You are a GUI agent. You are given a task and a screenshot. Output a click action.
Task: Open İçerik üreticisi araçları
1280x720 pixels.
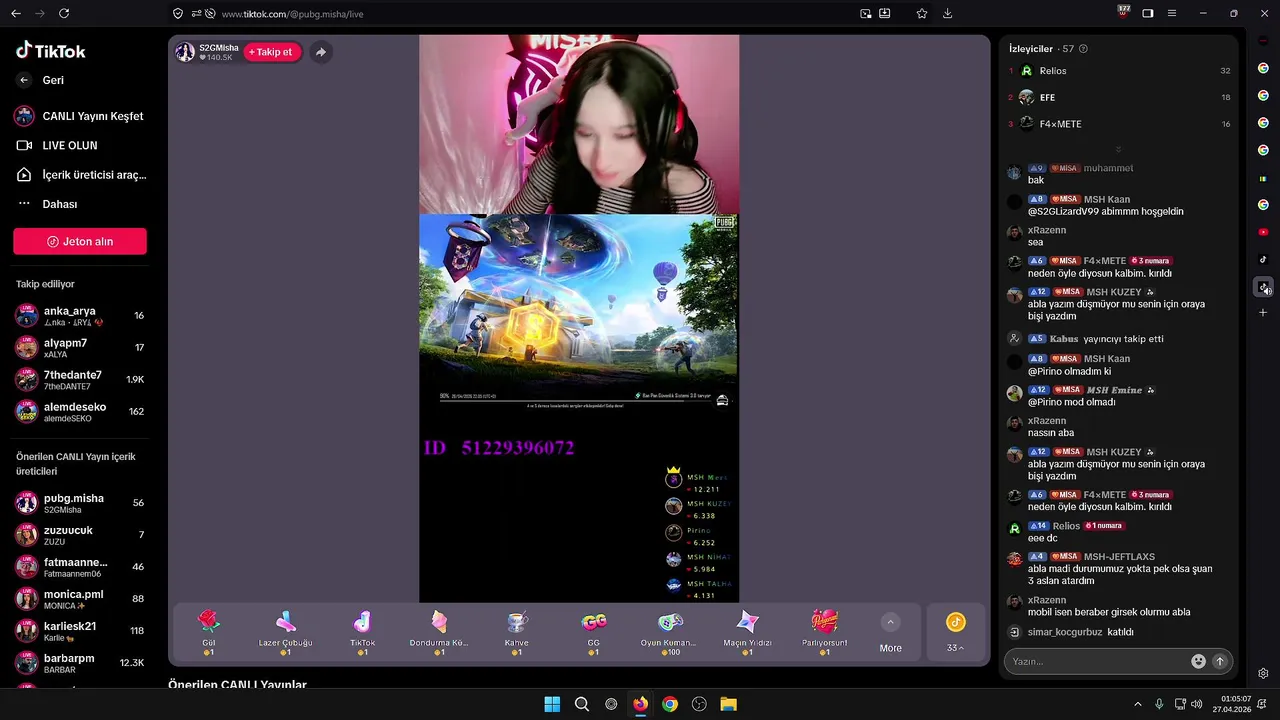point(80,175)
